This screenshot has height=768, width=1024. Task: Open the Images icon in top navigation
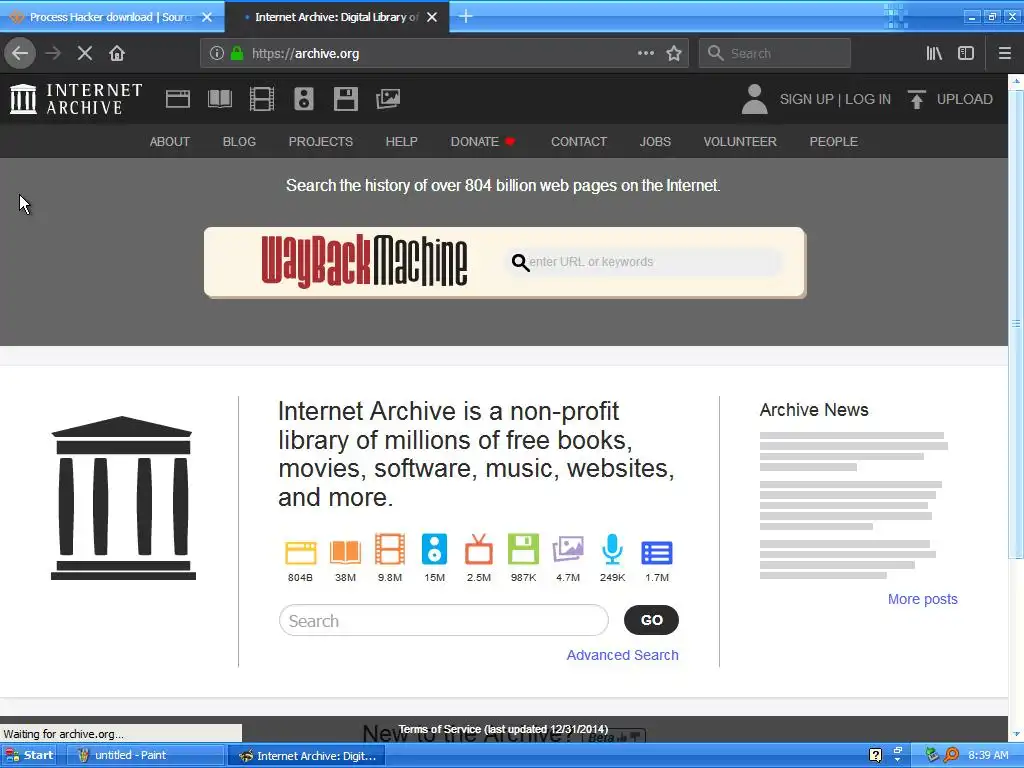[x=388, y=99]
